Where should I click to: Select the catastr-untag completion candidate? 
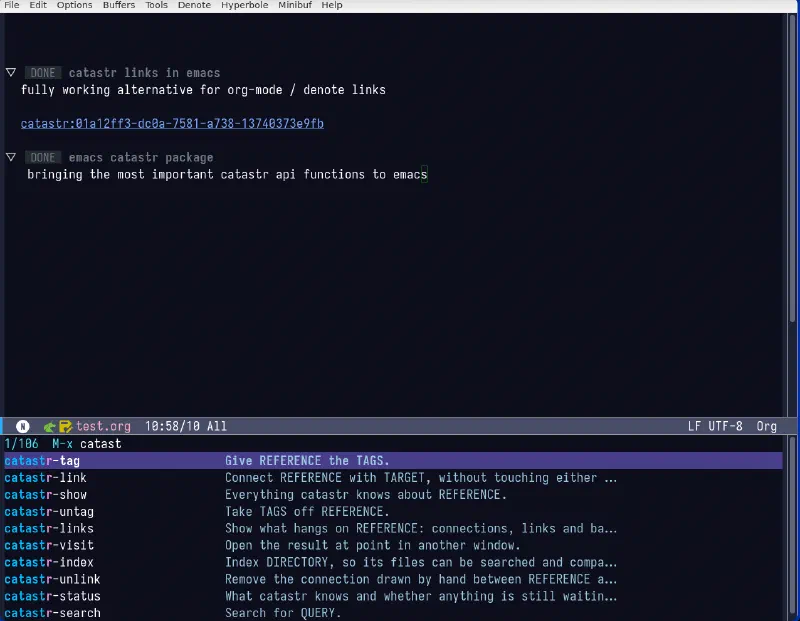pos(393,511)
